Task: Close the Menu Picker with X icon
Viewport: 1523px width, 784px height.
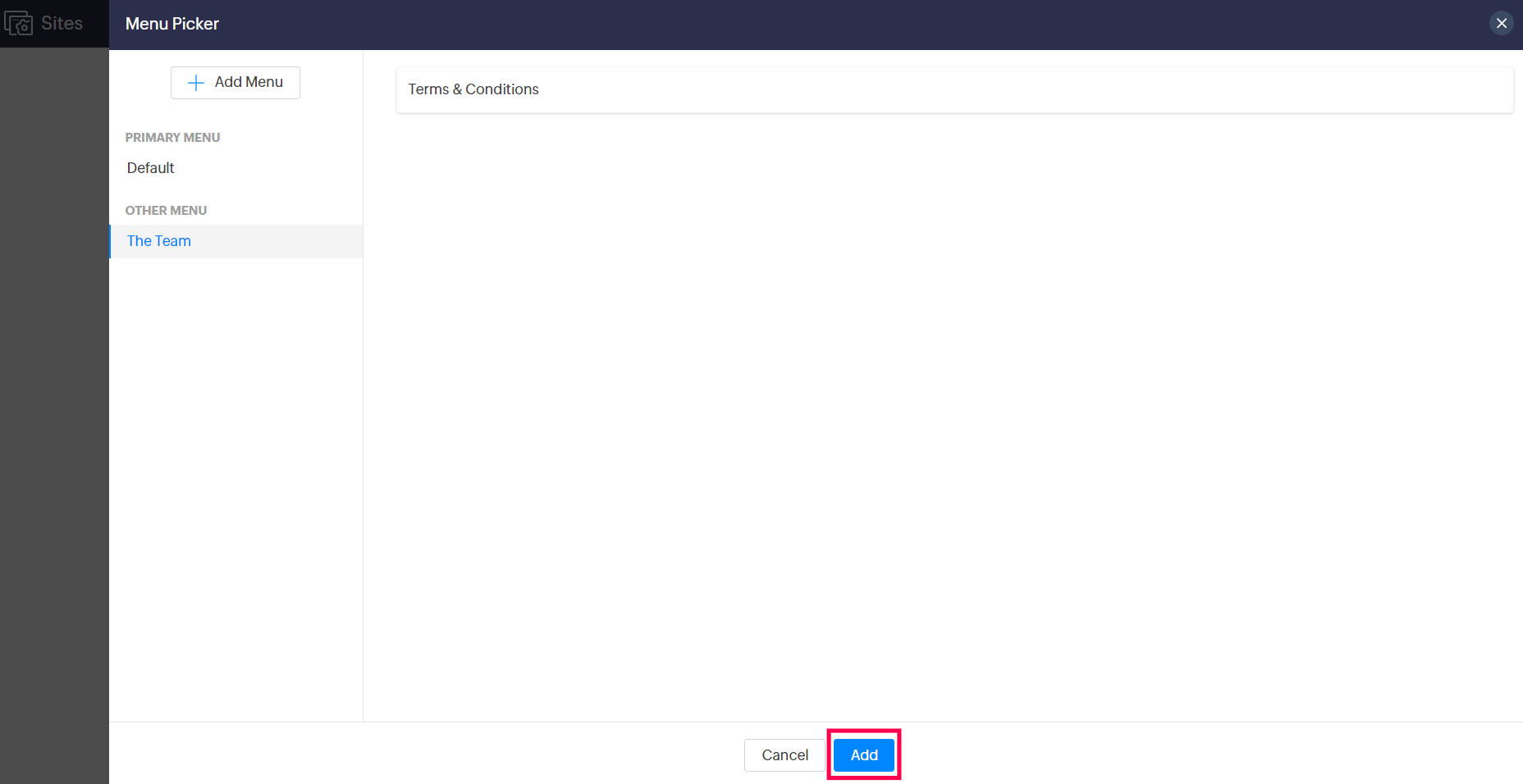Action: pos(1502,23)
